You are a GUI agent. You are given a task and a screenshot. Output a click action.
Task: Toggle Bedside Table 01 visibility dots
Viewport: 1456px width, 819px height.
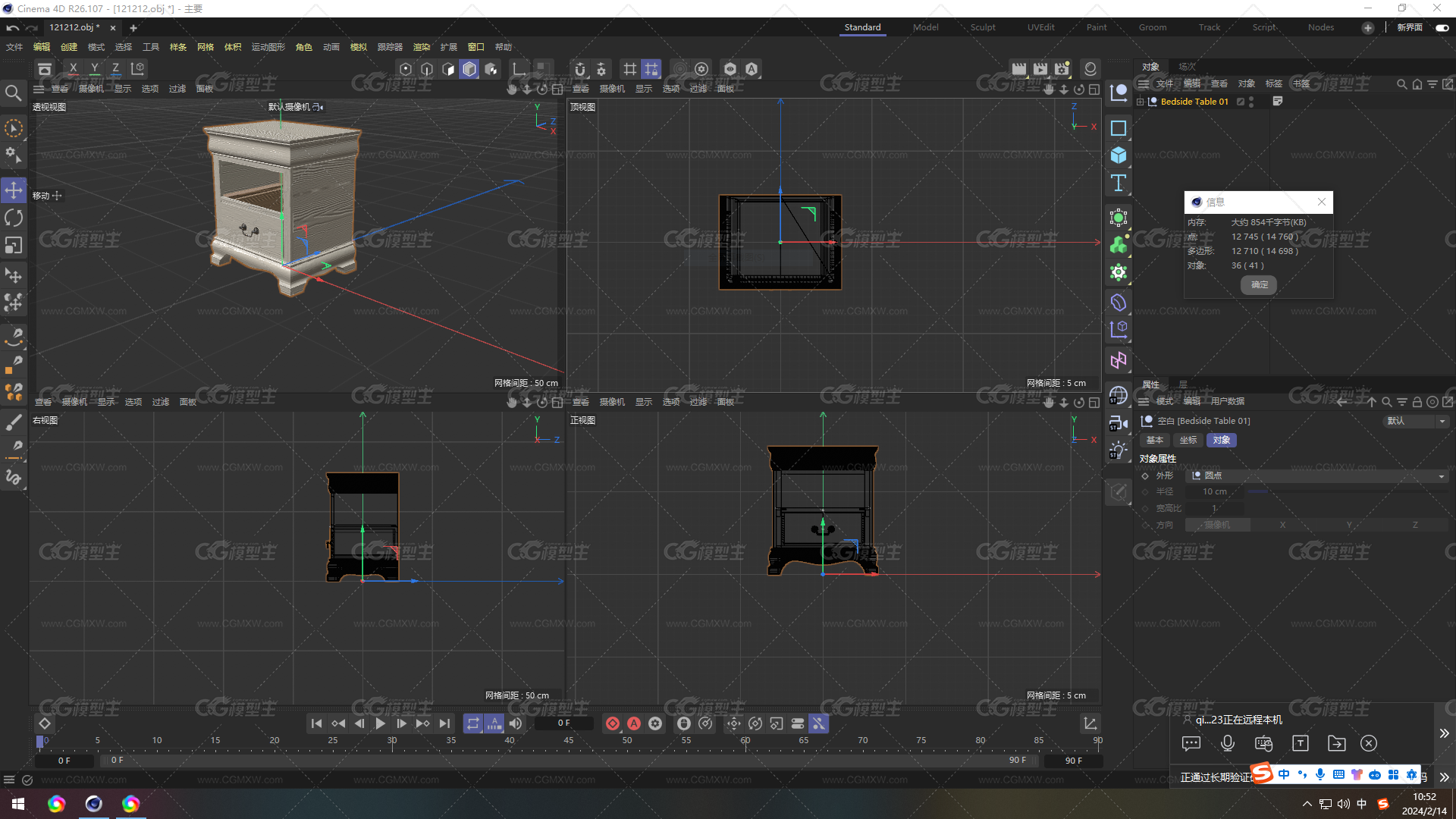1251,102
